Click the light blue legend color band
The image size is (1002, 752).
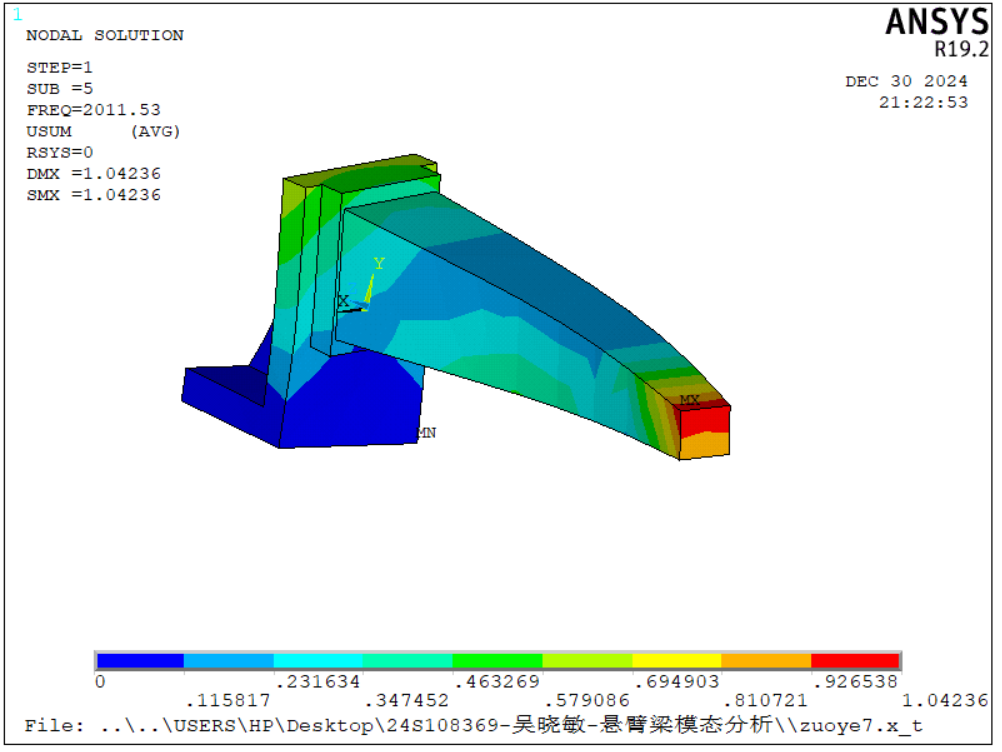pyautogui.click(x=229, y=661)
